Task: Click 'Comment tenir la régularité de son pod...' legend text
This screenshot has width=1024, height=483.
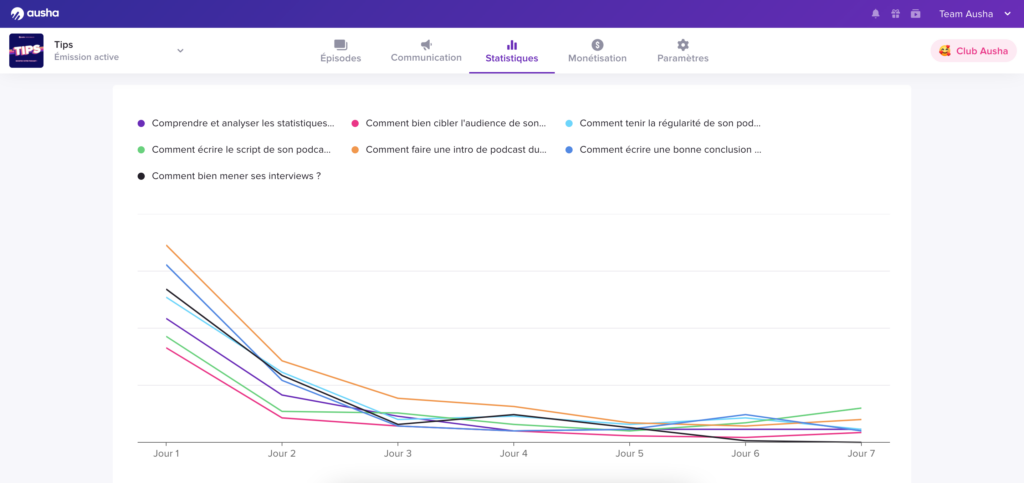Action: click(x=670, y=123)
